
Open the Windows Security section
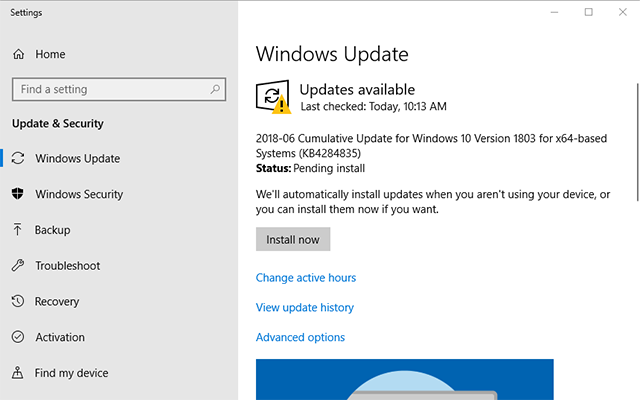click(x=79, y=194)
